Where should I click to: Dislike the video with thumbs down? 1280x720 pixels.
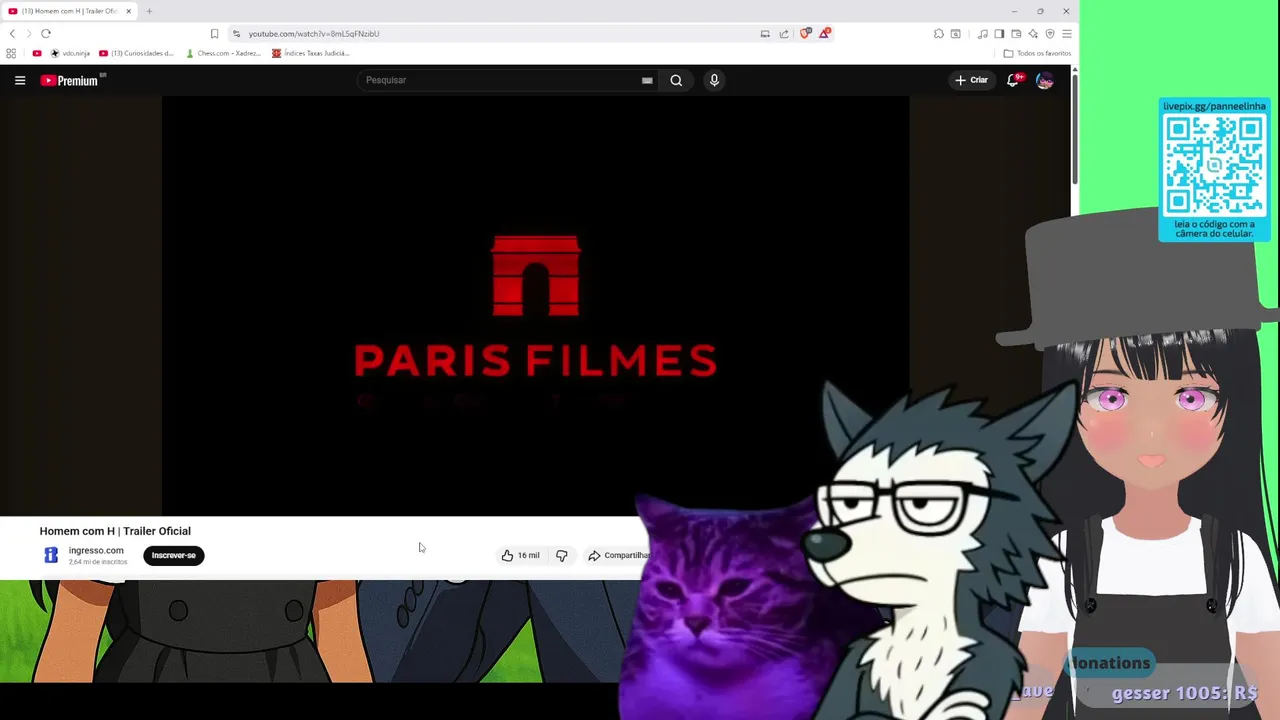pyautogui.click(x=561, y=555)
